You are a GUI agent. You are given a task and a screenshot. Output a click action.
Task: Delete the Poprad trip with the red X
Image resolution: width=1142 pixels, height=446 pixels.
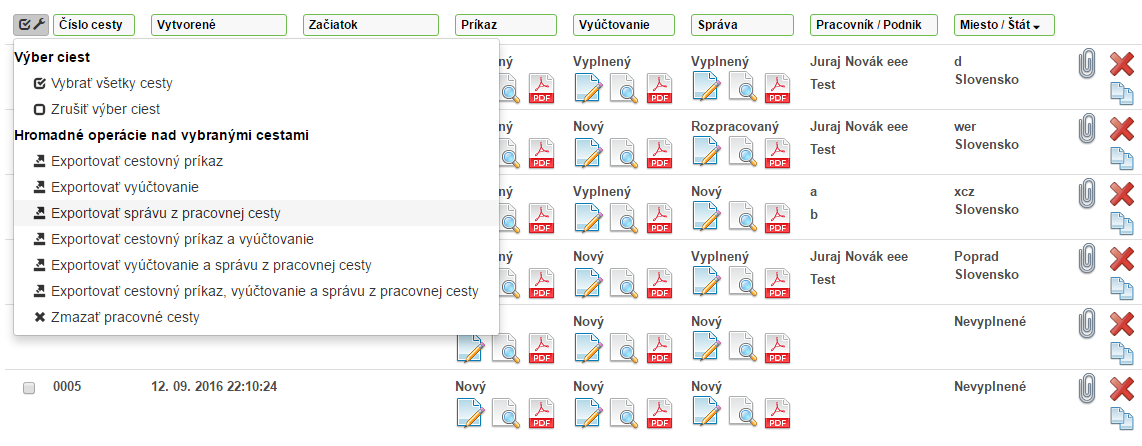(x=1122, y=260)
